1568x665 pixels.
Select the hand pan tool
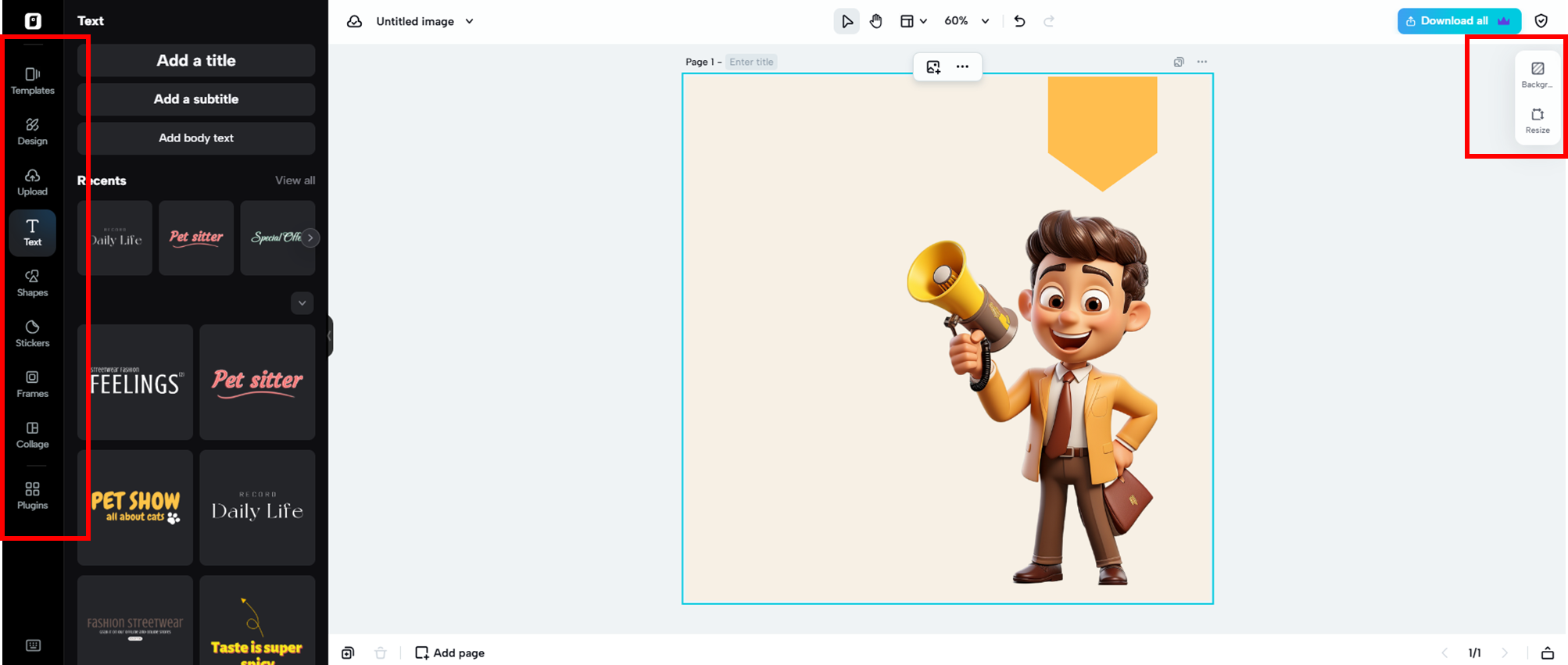pyautogui.click(x=875, y=21)
